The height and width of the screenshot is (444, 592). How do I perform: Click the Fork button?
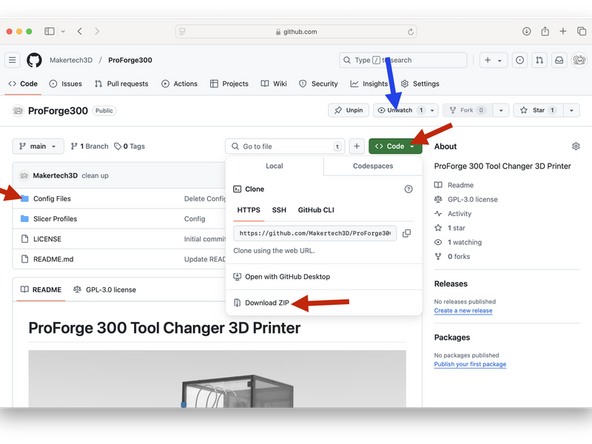(x=467, y=110)
